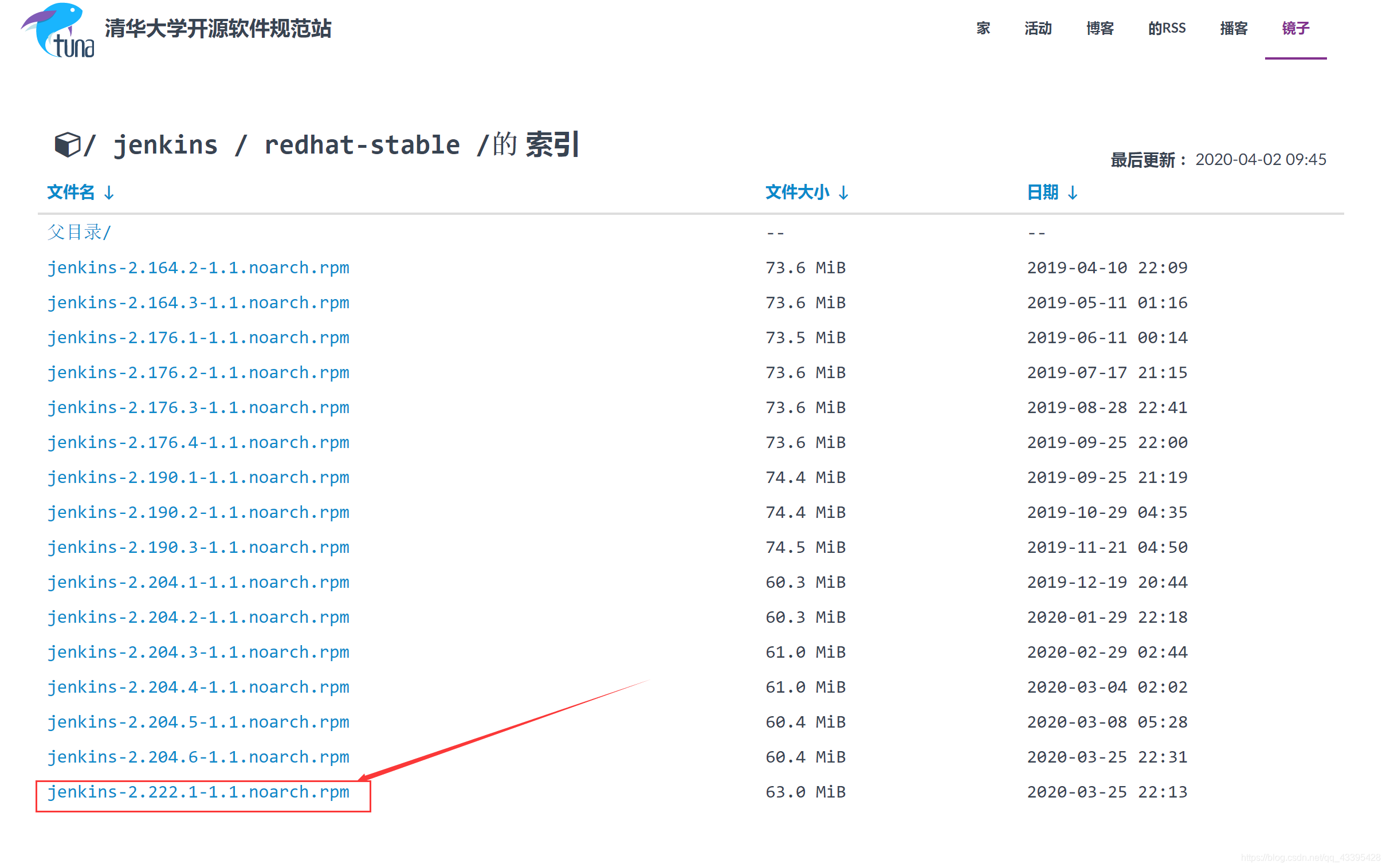
Task: Download jenkins-2.164.2-1.1.noarch.rpm
Action: [x=198, y=268]
